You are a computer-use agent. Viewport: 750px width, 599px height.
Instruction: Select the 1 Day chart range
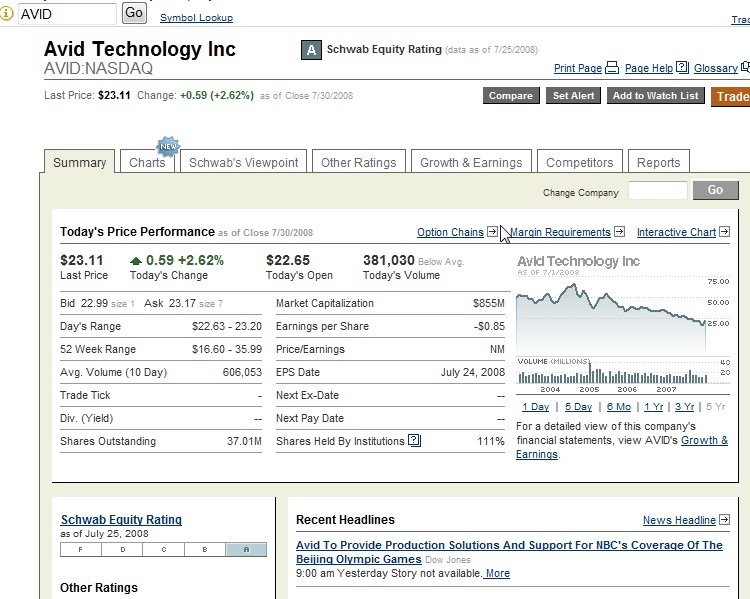pyautogui.click(x=535, y=407)
